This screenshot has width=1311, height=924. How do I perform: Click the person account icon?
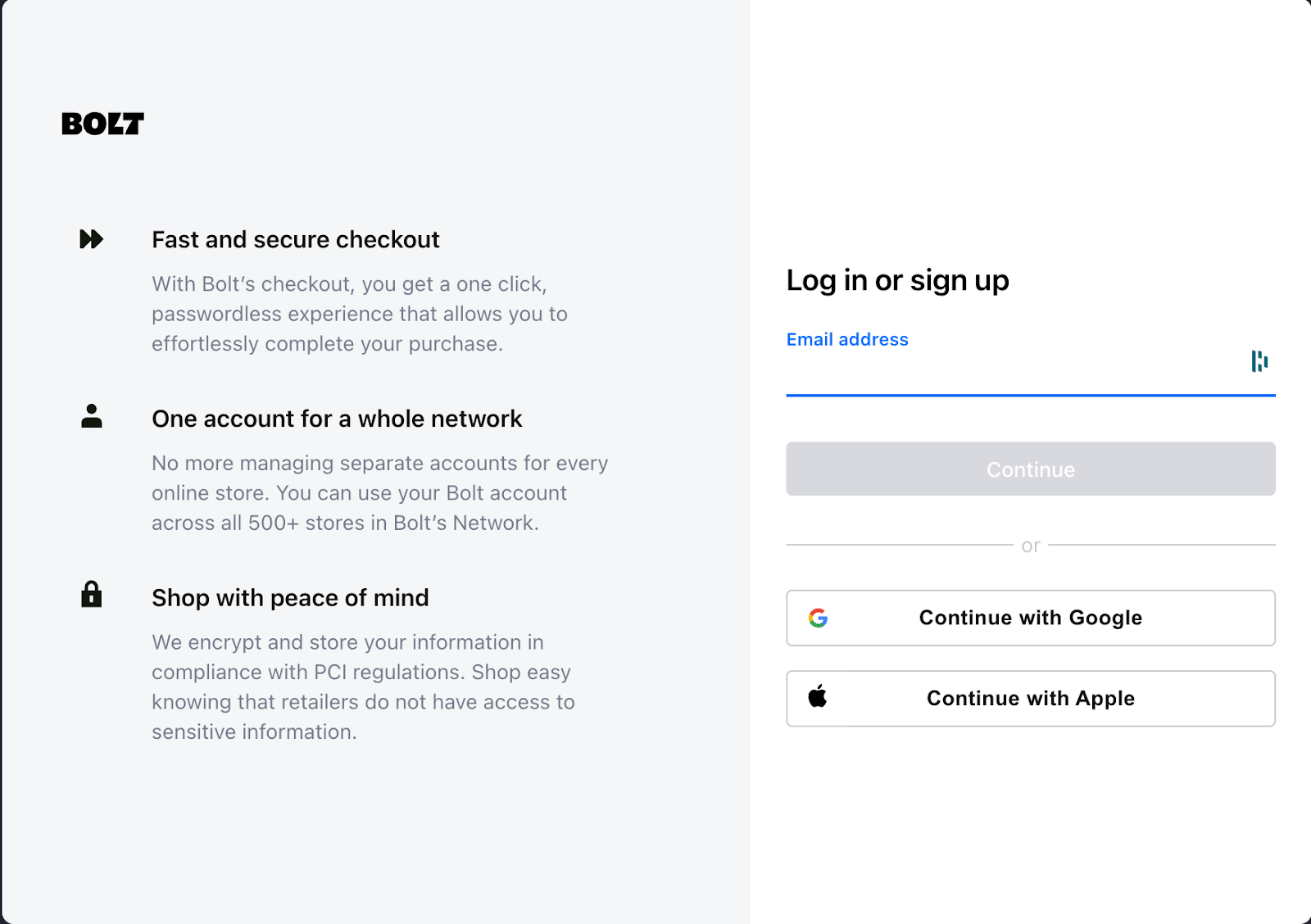[92, 416]
